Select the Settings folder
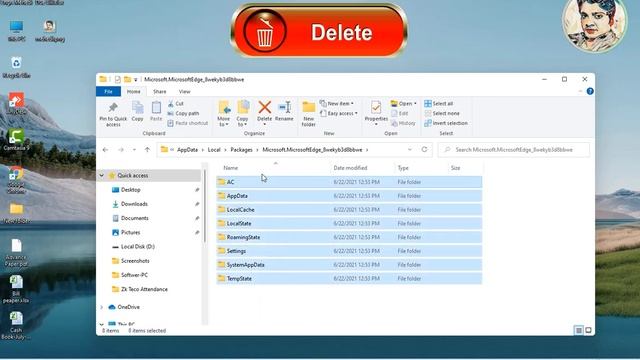 pyautogui.click(x=349, y=251)
